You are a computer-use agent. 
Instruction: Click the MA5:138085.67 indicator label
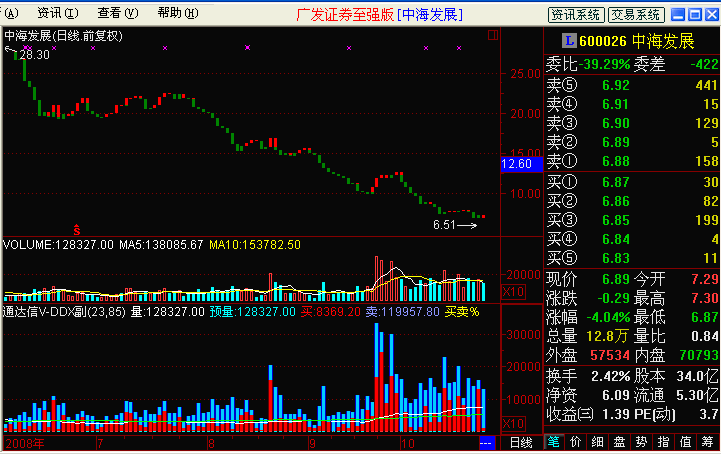point(161,245)
